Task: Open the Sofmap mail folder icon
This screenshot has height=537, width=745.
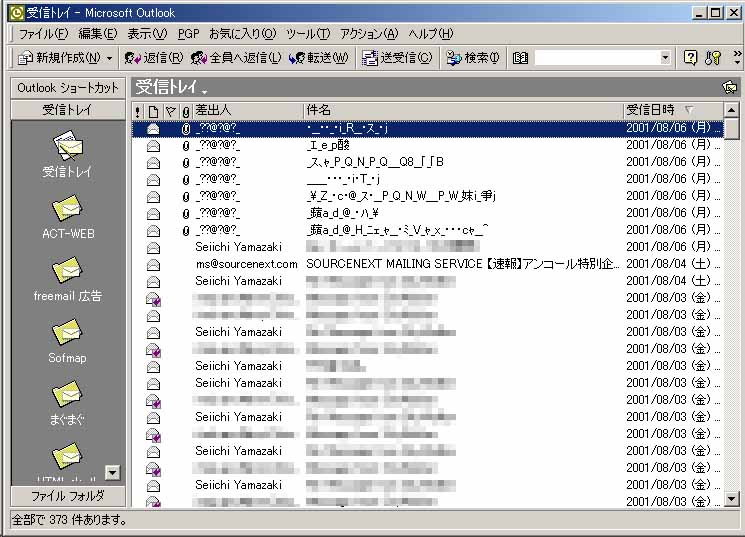Action: pos(68,335)
